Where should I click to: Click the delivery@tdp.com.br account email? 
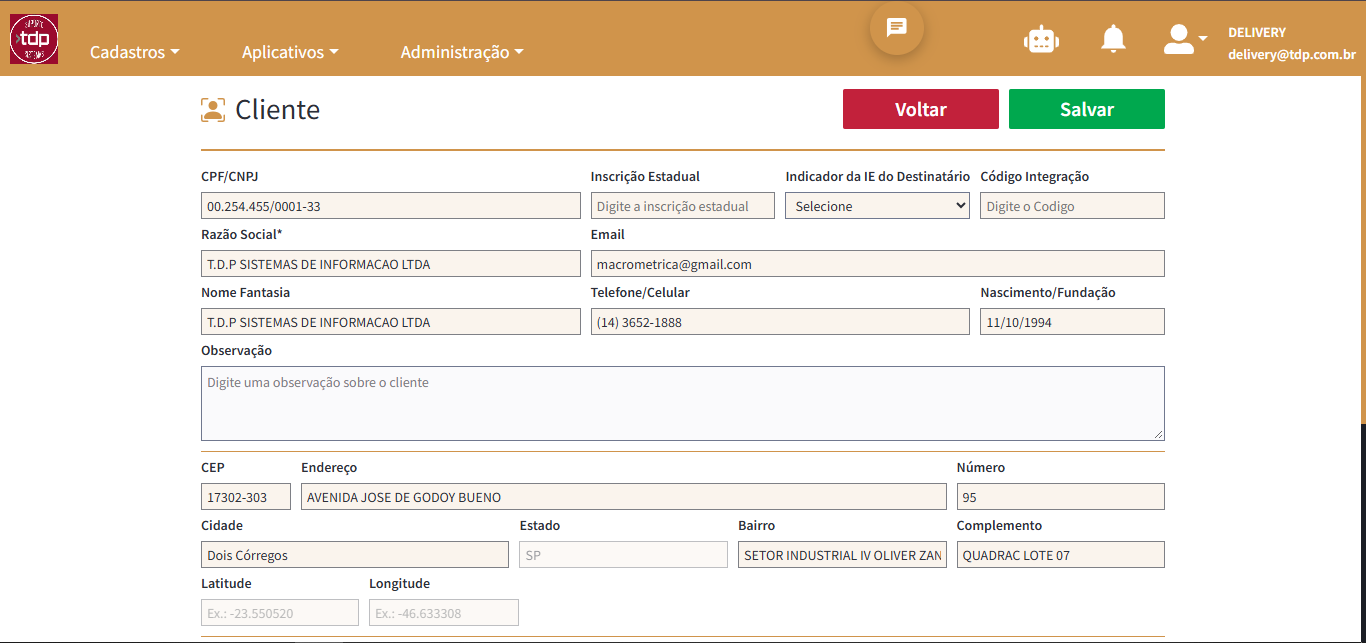1292,55
